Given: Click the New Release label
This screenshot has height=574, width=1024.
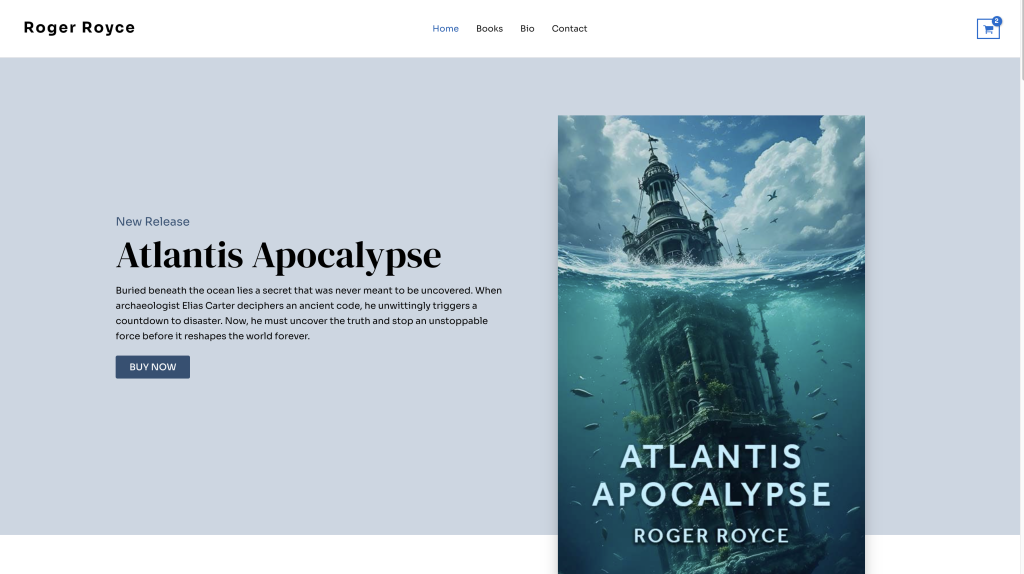Looking at the screenshot, I should coord(152,222).
